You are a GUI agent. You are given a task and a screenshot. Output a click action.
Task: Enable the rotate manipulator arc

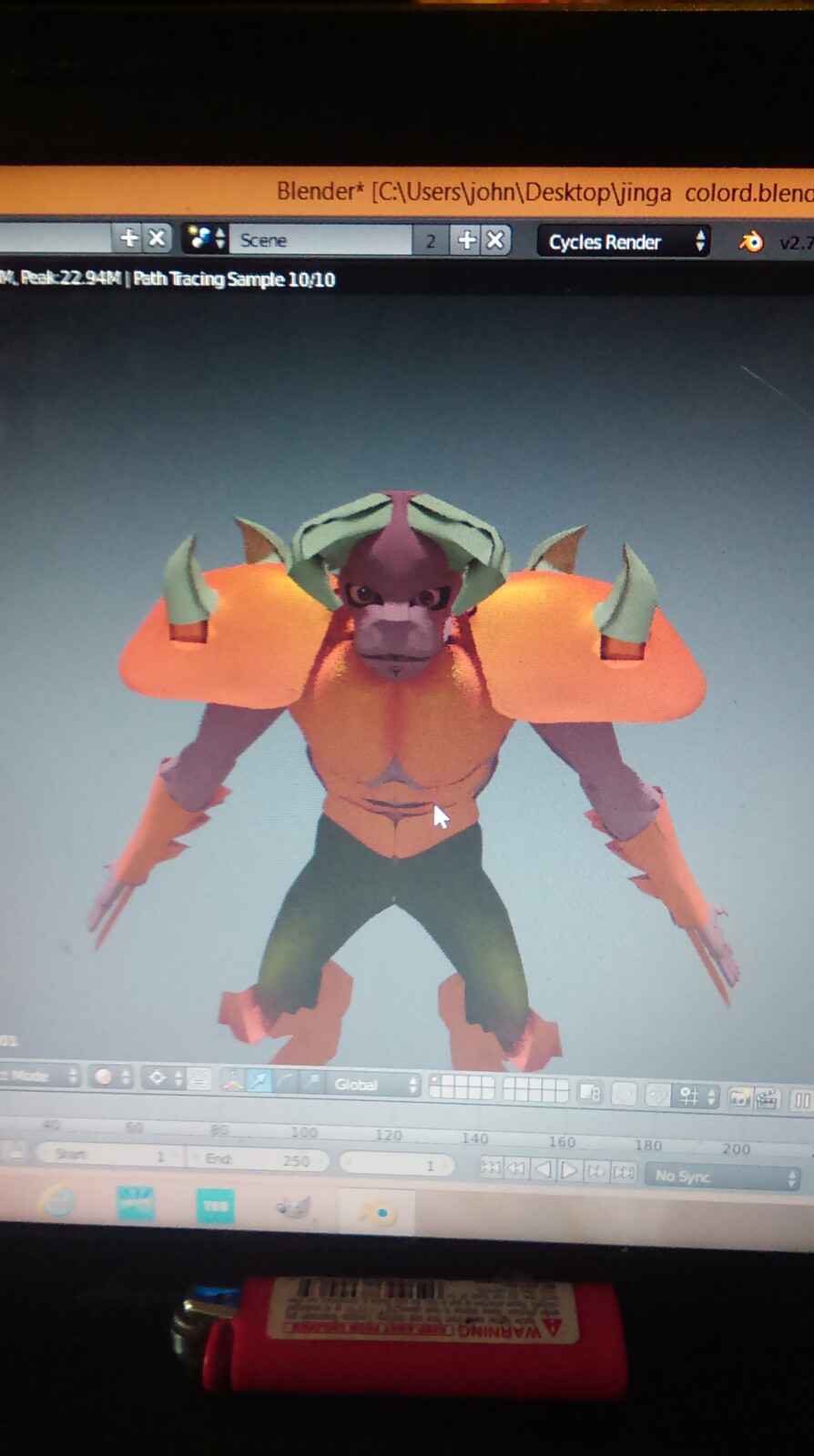pos(286,1082)
